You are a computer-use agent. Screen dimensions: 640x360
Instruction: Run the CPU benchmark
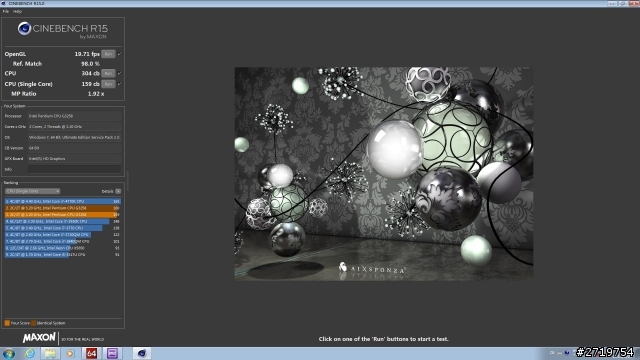(108, 73)
